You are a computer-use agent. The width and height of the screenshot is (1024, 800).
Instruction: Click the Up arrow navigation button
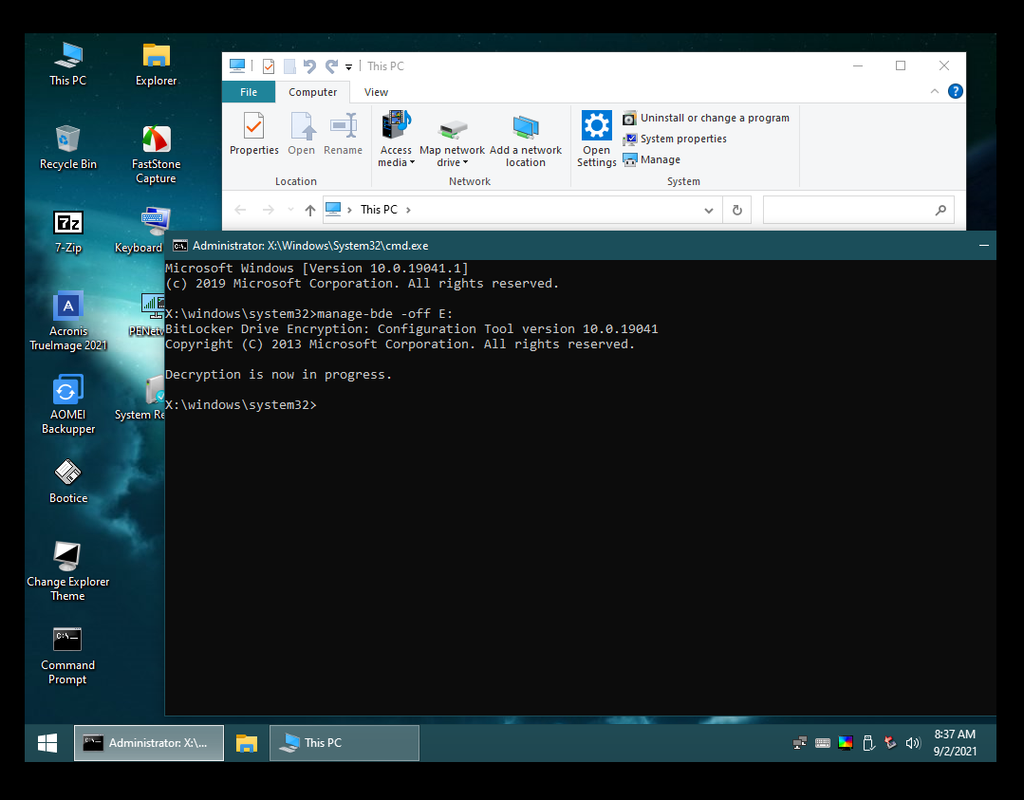pyautogui.click(x=310, y=210)
